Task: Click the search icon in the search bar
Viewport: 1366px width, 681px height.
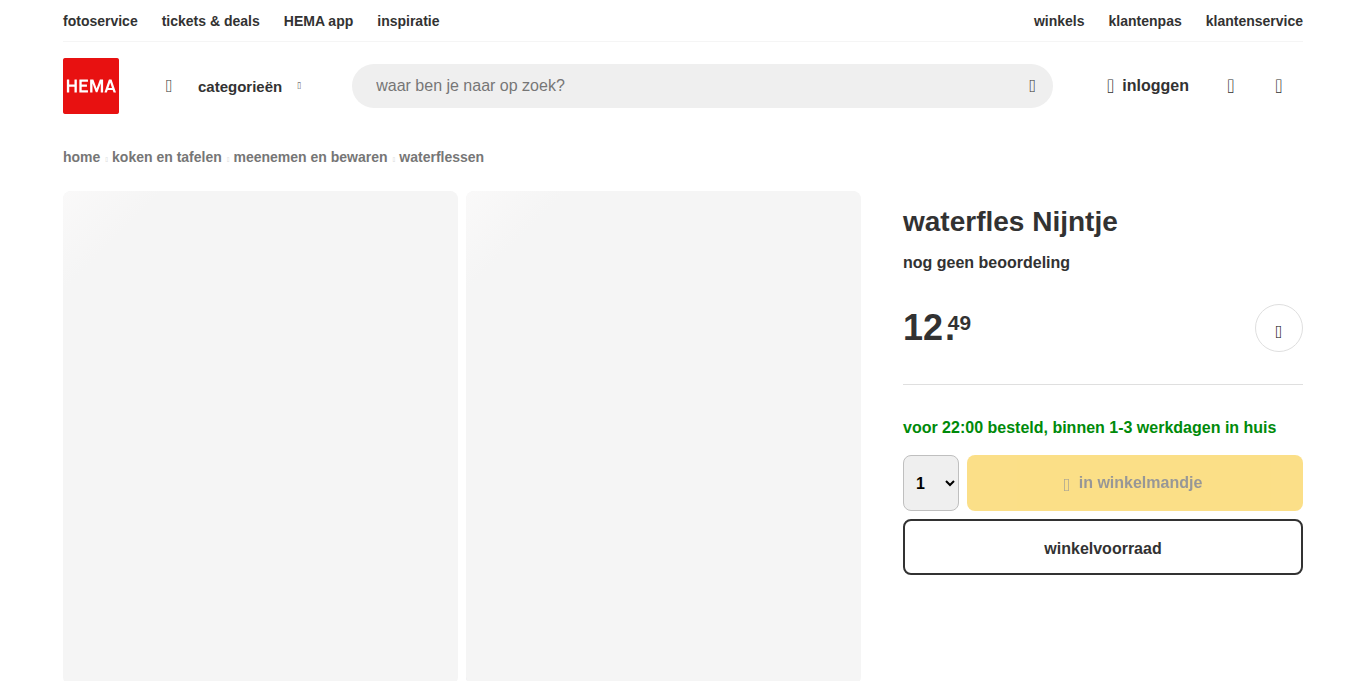Action: [x=1032, y=86]
